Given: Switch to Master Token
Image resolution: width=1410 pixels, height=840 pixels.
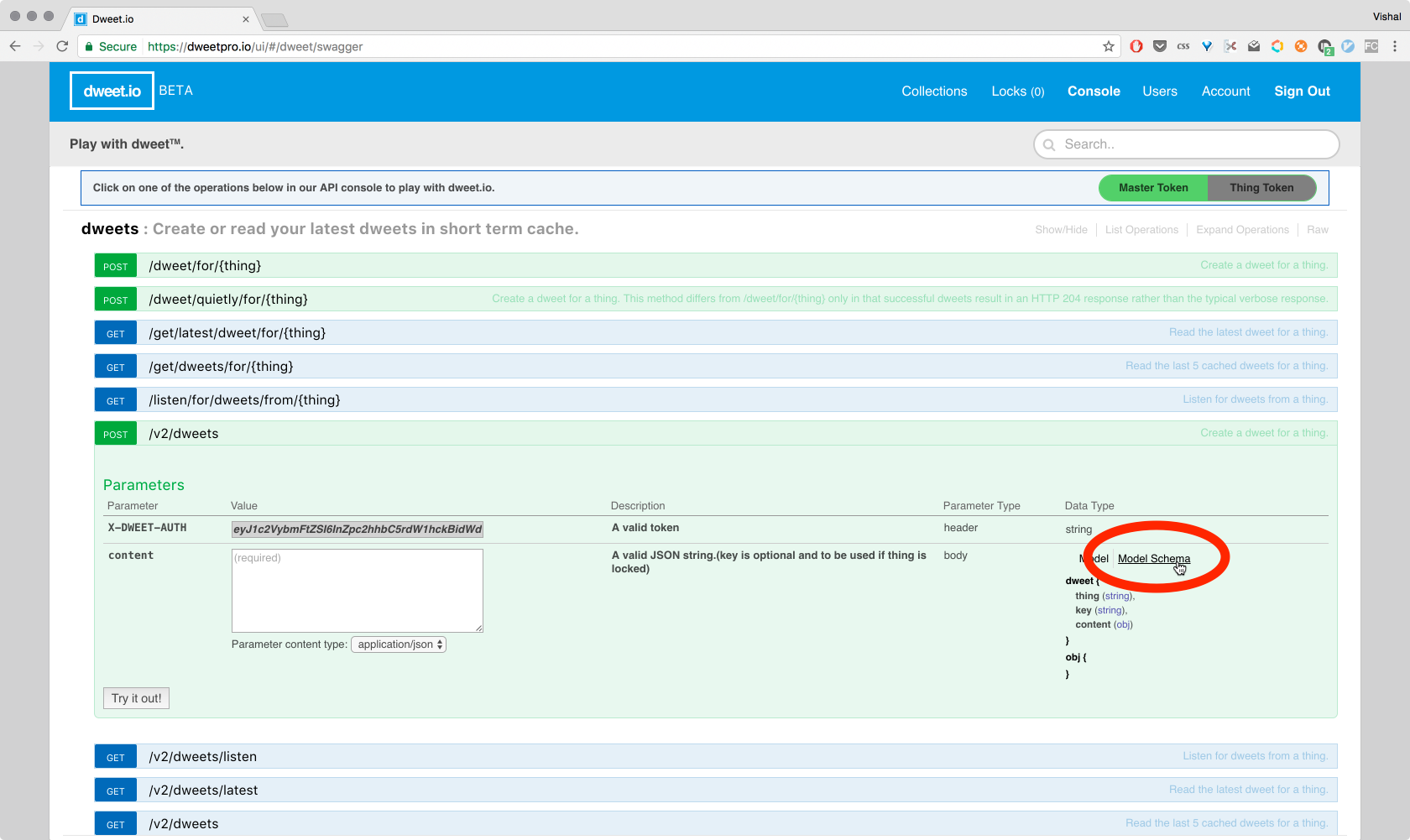Looking at the screenshot, I should (1153, 188).
